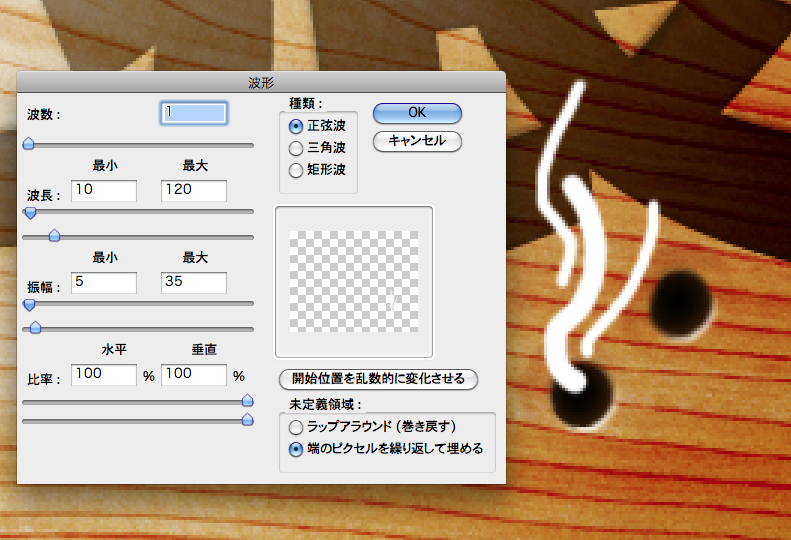Image resolution: width=791 pixels, height=540 pixels.
Task: Click the 波長 最小 input field
Action: point(104,191)
